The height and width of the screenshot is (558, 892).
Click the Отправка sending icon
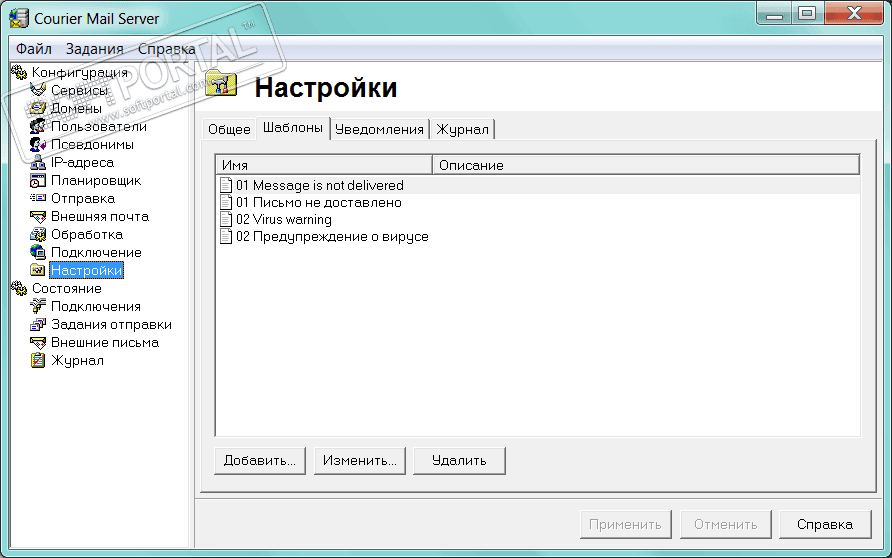(38, 198)
